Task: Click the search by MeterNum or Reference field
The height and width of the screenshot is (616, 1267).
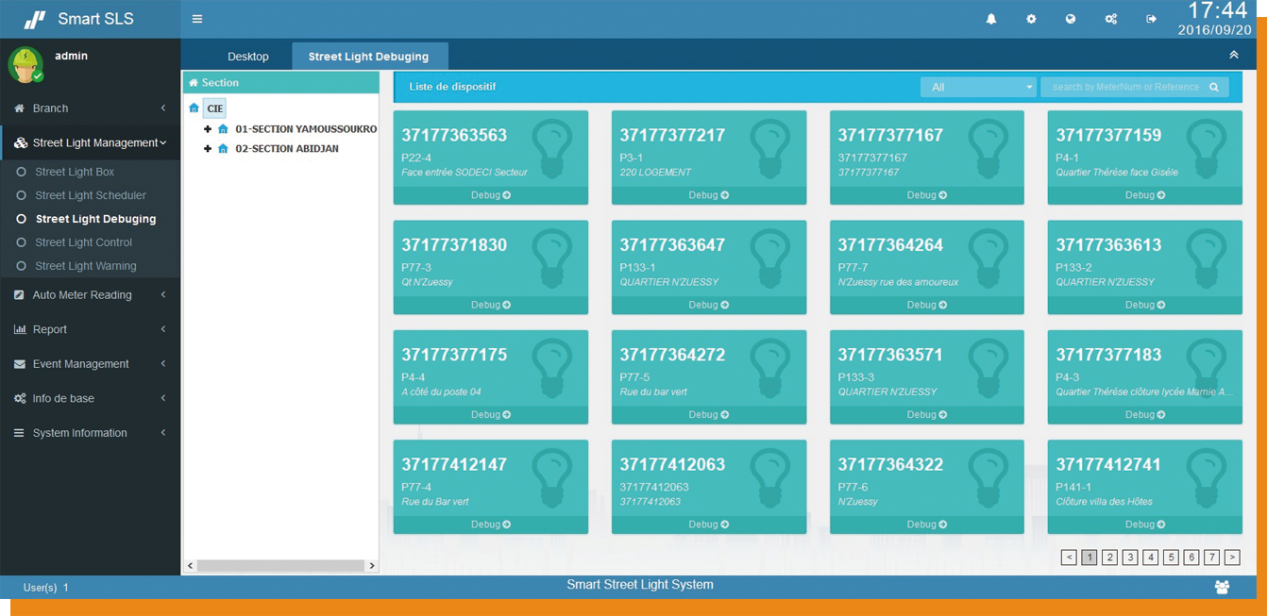Action: [x=1125, y=87]
